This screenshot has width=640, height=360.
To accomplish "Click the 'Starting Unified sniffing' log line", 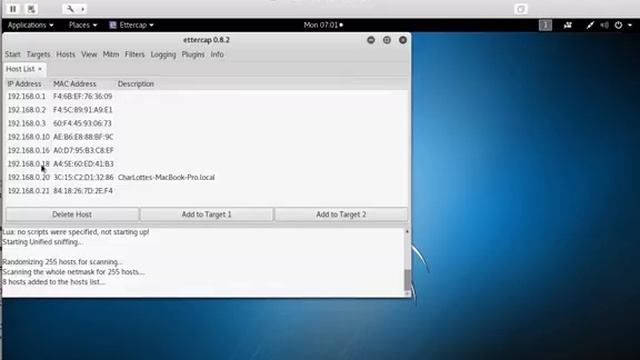I will pos(42,242).
